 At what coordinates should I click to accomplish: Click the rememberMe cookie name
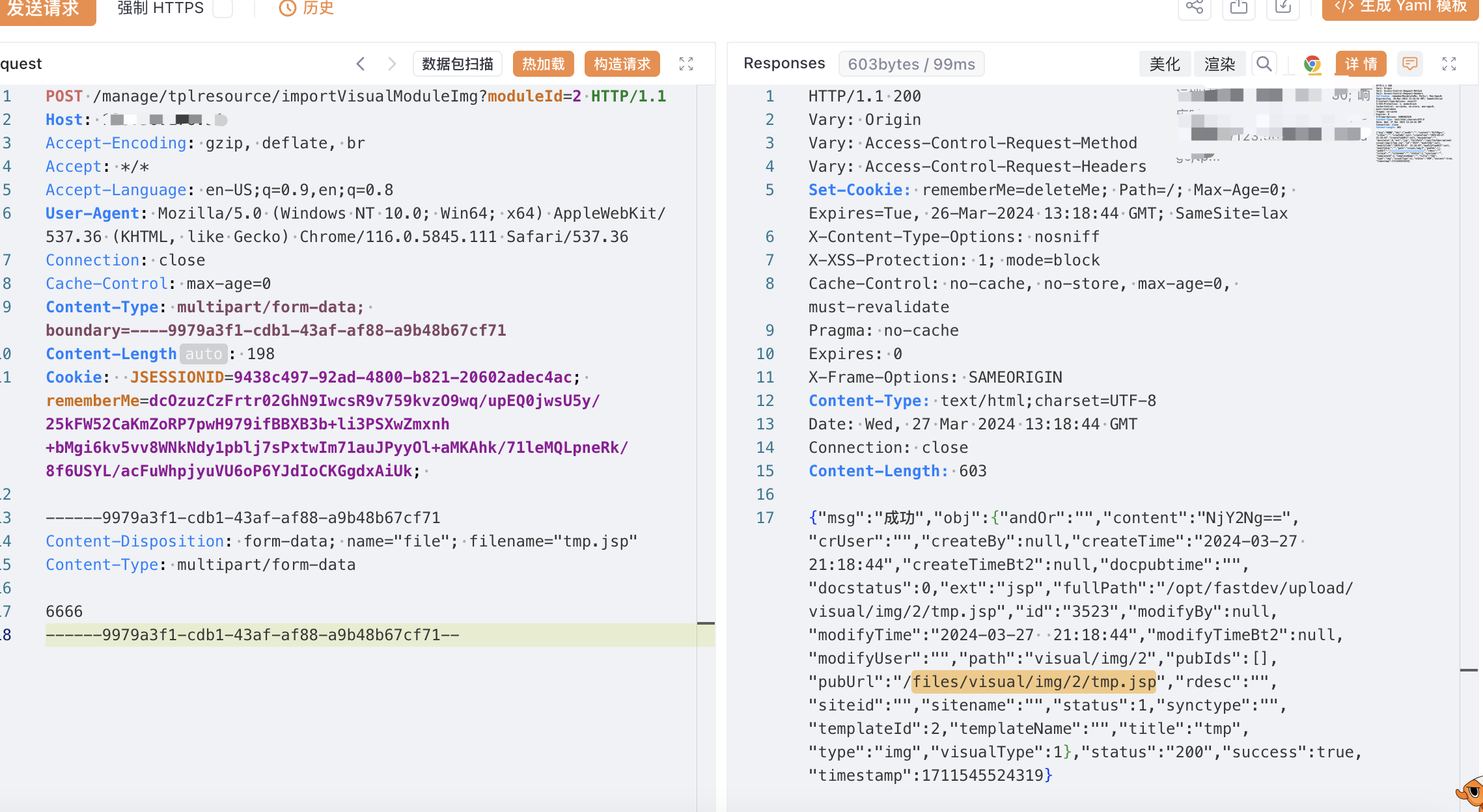(x=92, y=401)
